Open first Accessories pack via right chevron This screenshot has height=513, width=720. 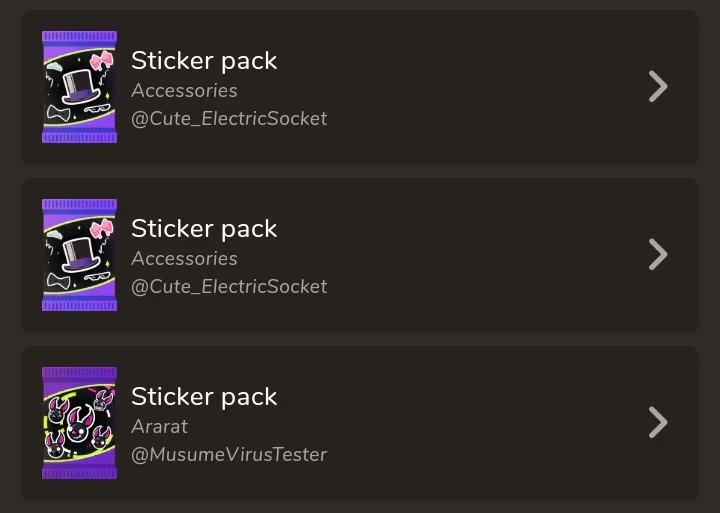(x=657, y=87)
